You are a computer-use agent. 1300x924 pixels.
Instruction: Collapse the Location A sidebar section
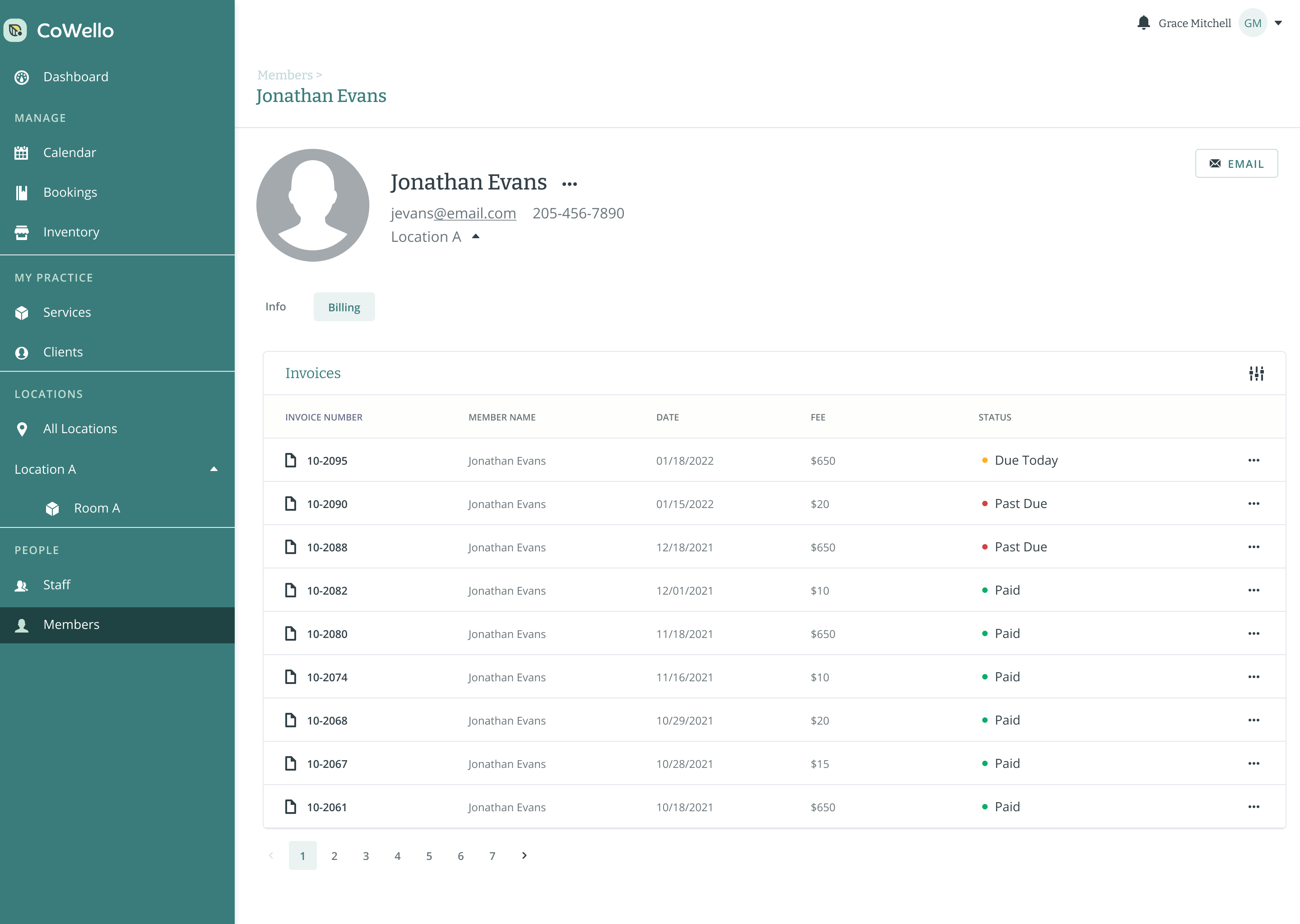214,469
